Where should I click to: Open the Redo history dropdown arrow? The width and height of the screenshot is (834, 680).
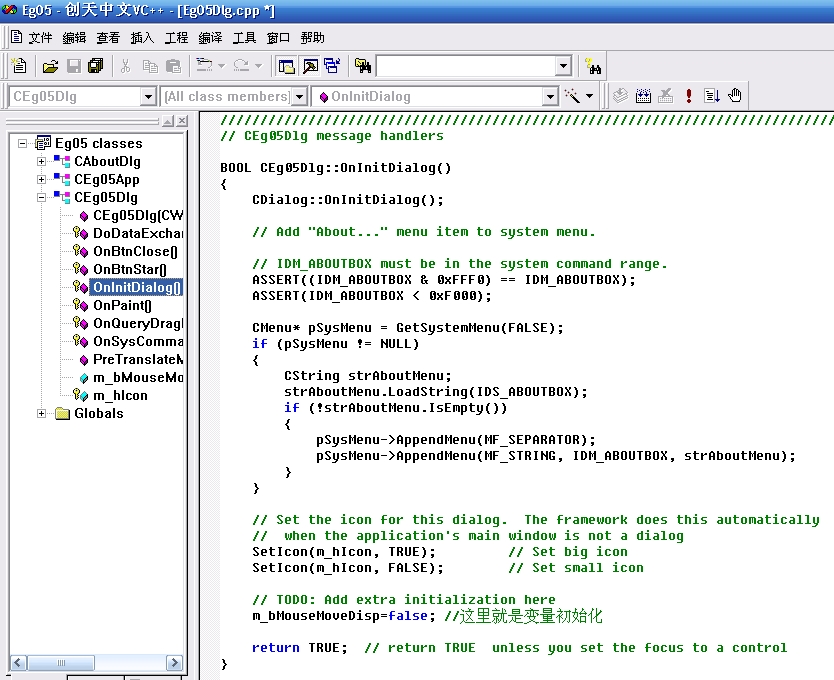coord(259,66)
